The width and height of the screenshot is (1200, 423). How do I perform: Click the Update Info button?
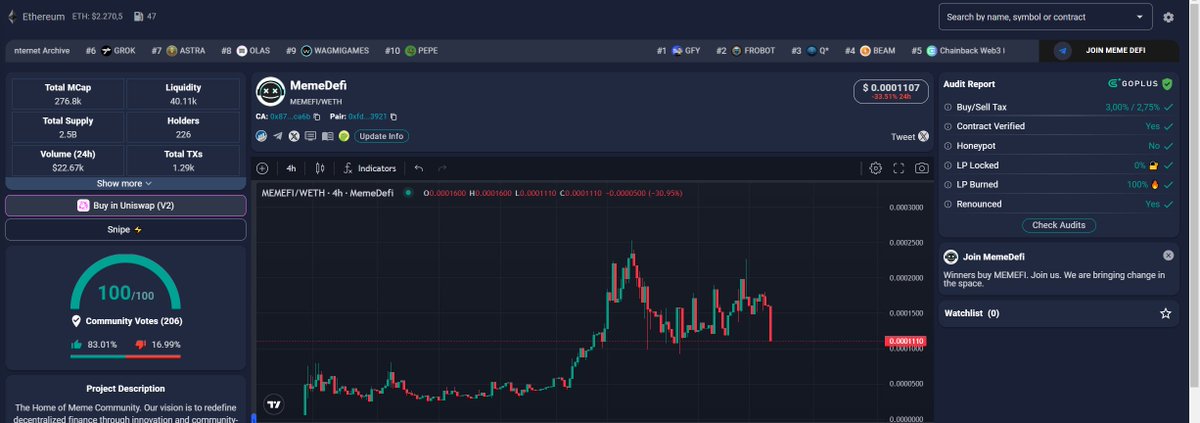381,136
